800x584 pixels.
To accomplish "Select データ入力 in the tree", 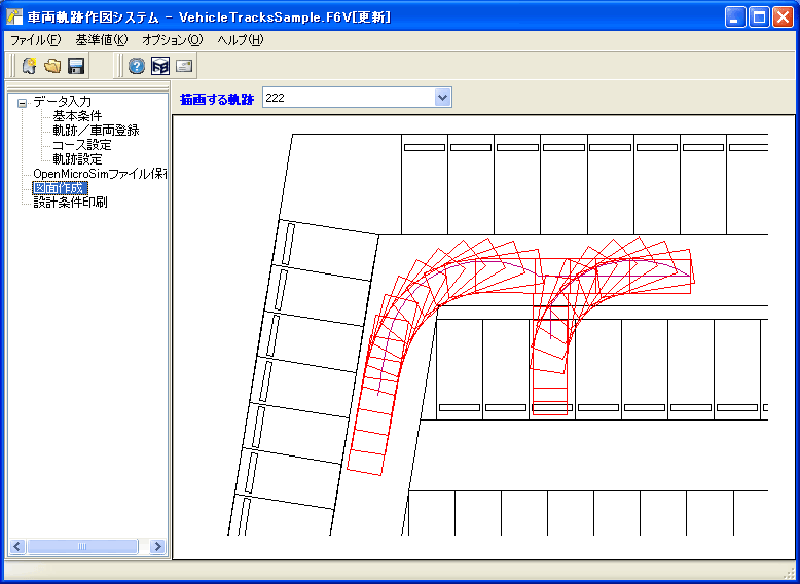I will tap(62, 102).
